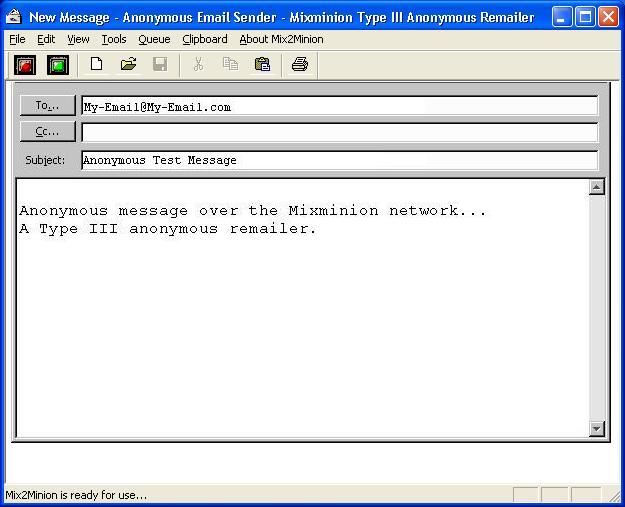Screen dimensions: 625x507
Task: Click the window resize grip corner
Action: [614, 496]
